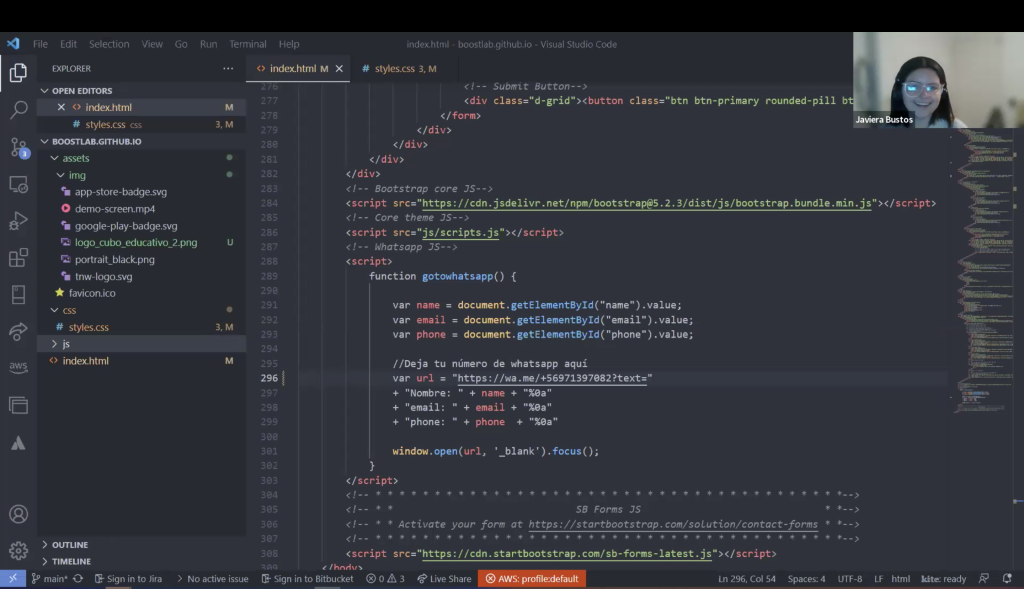Open the Go menu
Viewport: 1024px width, 589px height.
[x=181, y=44]
